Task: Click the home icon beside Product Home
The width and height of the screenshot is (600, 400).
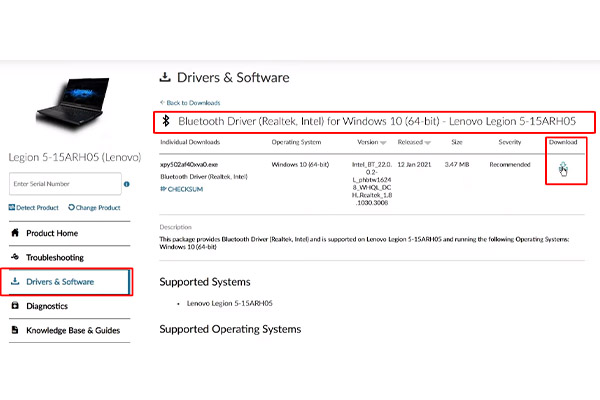Action: (15, 233)
